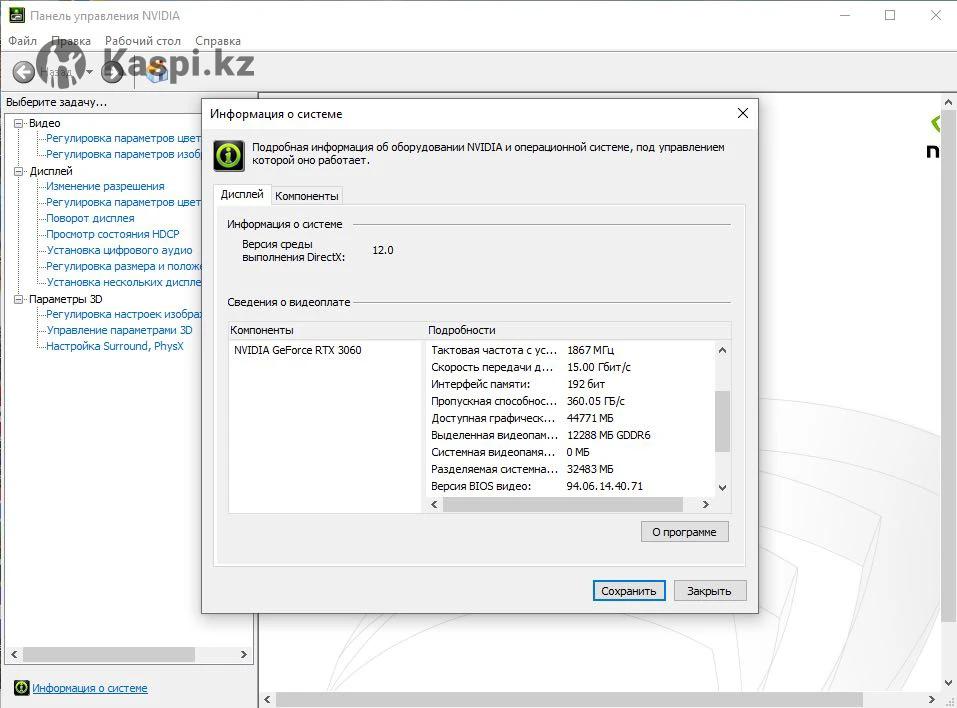Switch to the Компоненты tab
The image size is (957, 708).
(x=306, y=196)
